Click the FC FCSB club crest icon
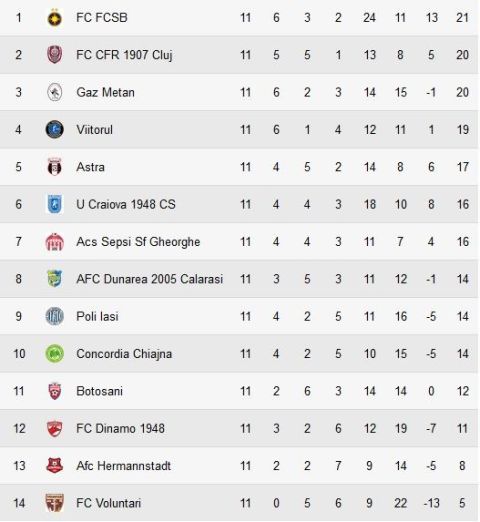 (x=54, y=18)
